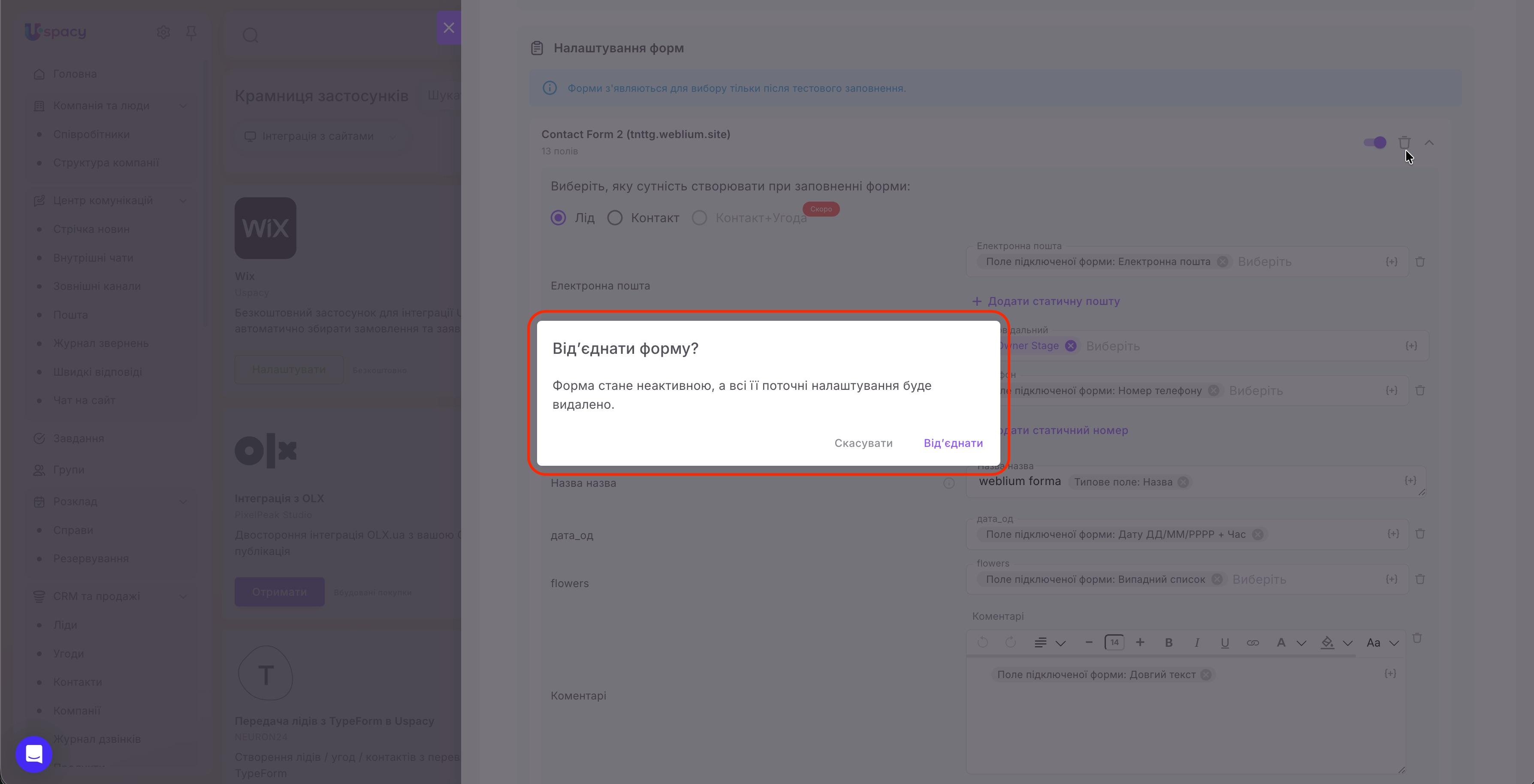Screen dimensions: 1534x784
Task: Click the pin icon in sidebar header
Action: pos(191,33)
